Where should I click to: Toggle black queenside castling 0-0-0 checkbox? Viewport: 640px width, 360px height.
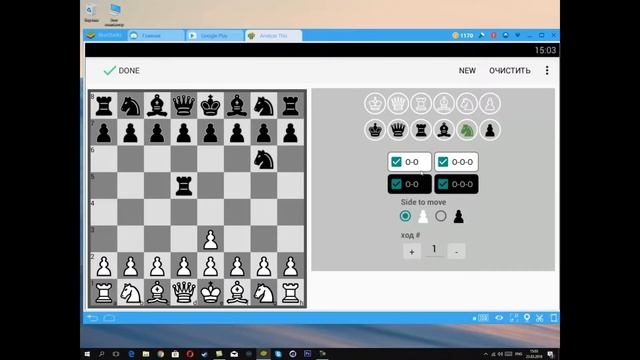pos(443,184)
